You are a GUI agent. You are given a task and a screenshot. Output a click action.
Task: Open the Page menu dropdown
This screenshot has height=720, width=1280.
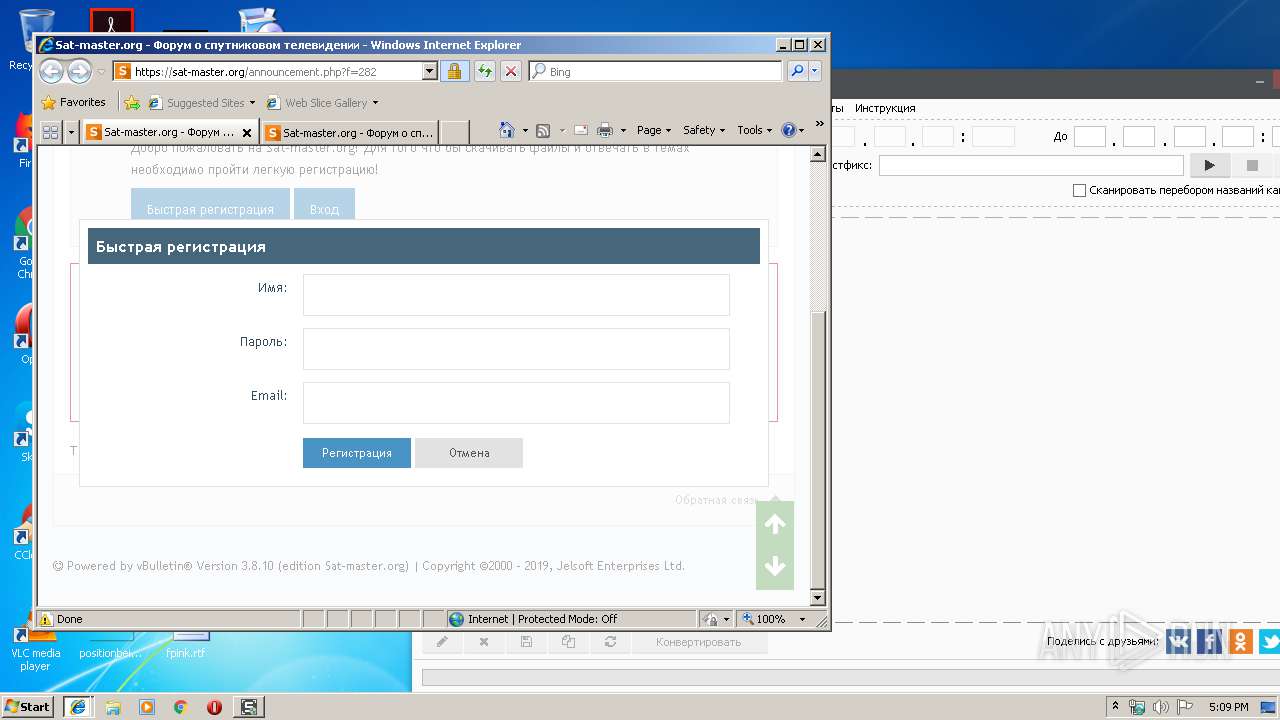click(x=653, y=130)
